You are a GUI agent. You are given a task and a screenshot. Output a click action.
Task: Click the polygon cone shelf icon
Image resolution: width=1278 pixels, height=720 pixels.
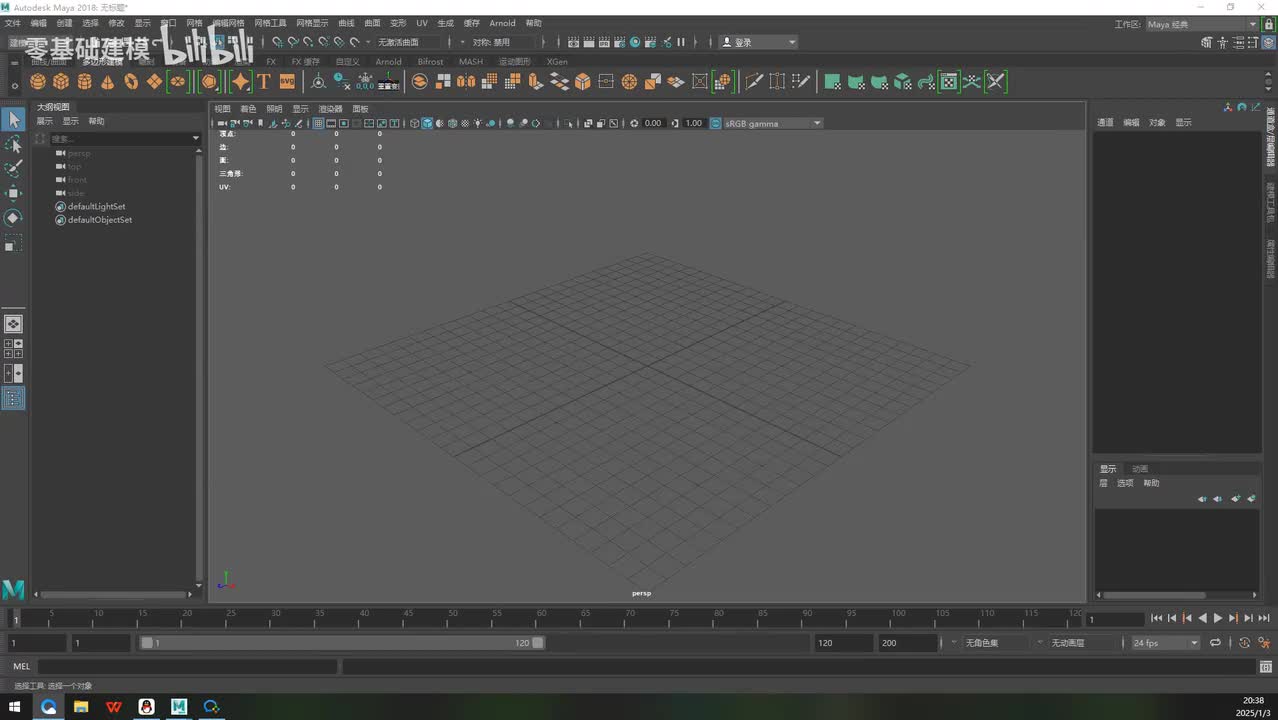[x=108, y=82]
